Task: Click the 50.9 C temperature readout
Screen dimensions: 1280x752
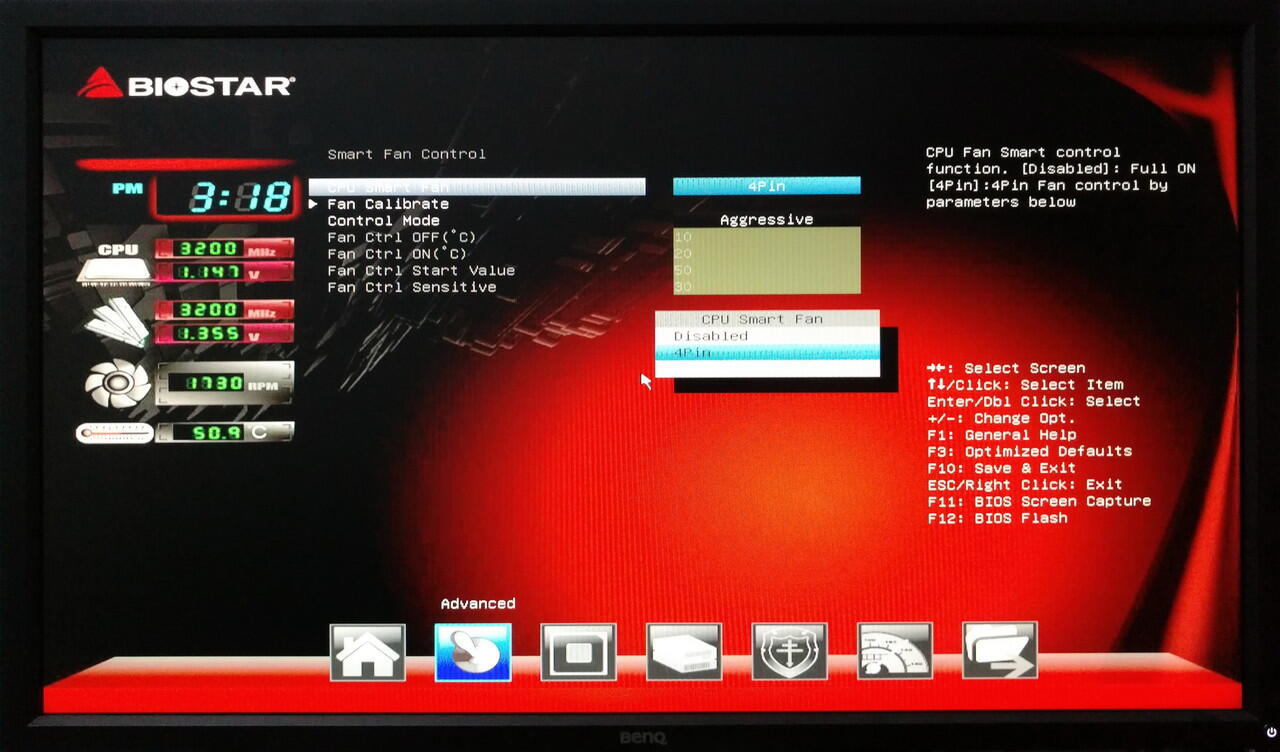Action: (x=225, y=432)
